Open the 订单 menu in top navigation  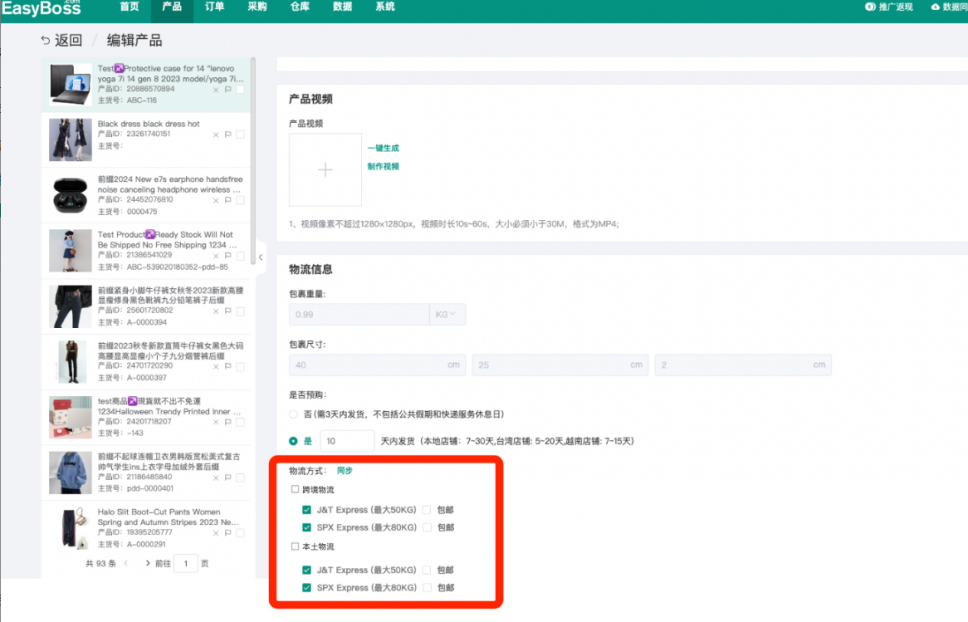click(x=215, y=8)
